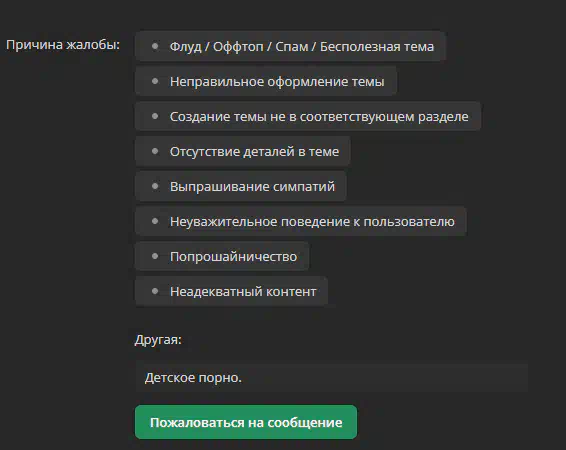Viewport: 566px width, 450px height.
Task: Choose the bullet before Отсутствие деталей в теме
Action: [x=155, y=151]
